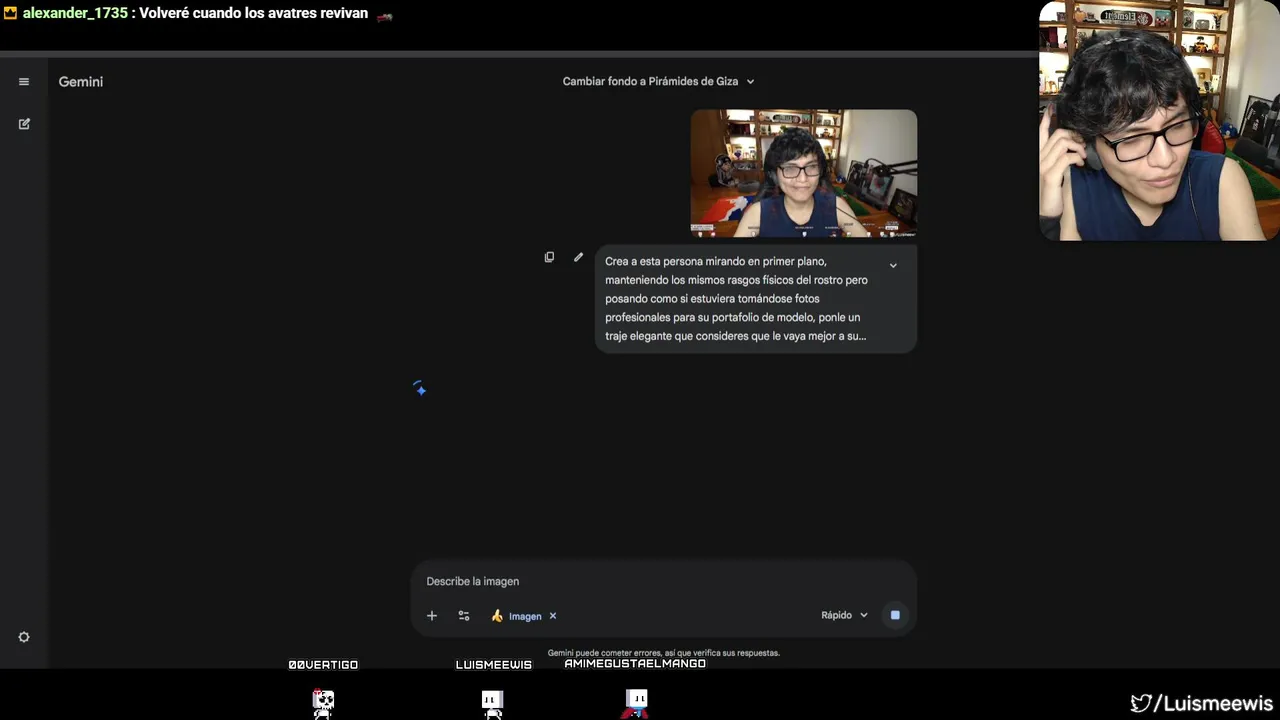The height and width of the screenshot is (720, 1280).
Task: Click the Twitter bird icon in overlay
Action: (x=1141, y=704)
